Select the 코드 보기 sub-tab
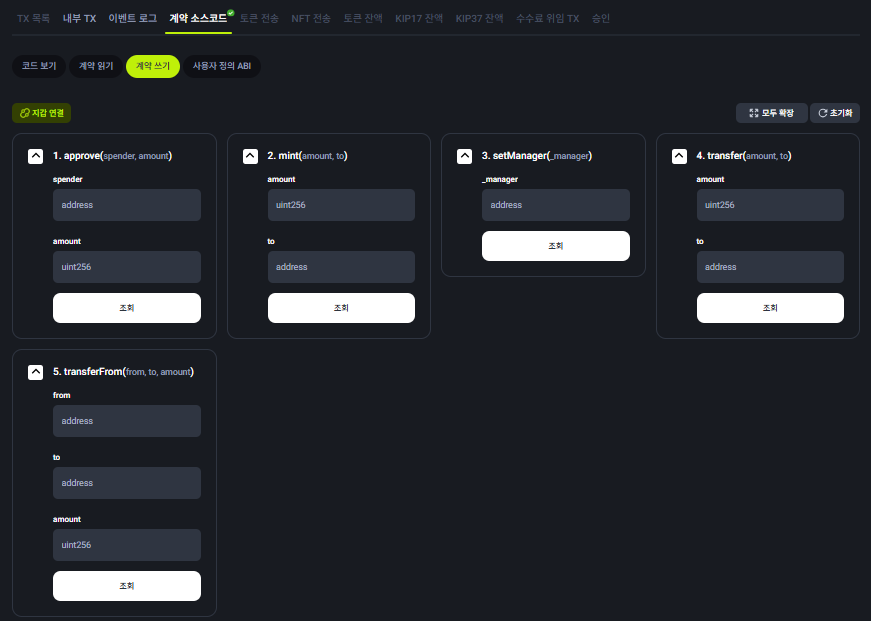 (x=39, y=66)
